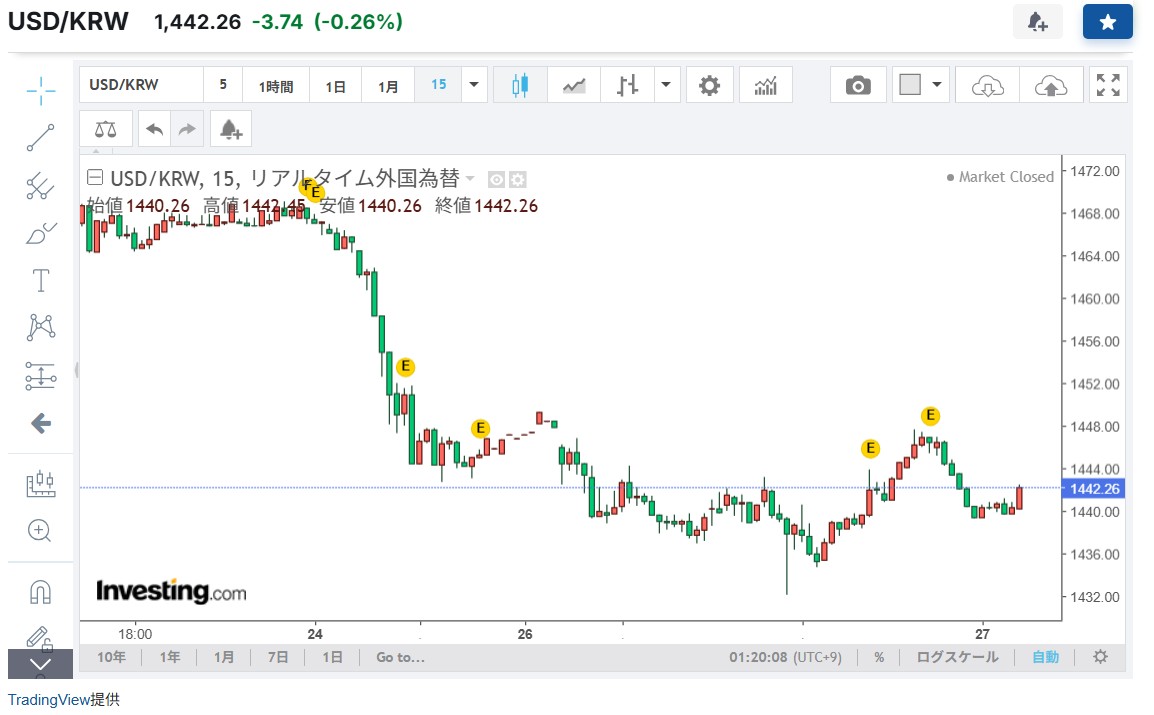The height and width of the screenshot is (715, 1154).
Task: Toggle the percent scale option
Action: point(879,657)
